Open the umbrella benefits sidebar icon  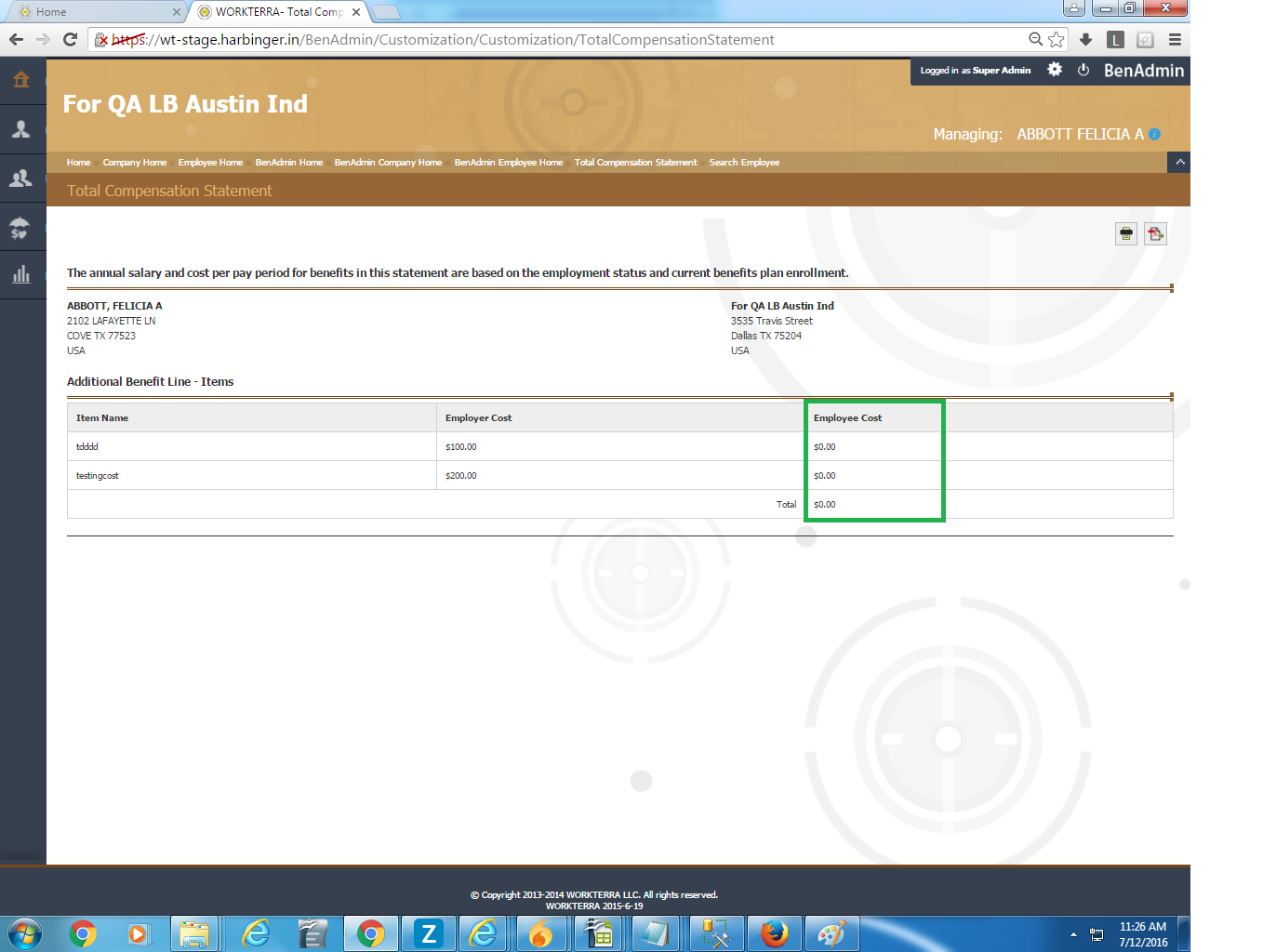21,228
